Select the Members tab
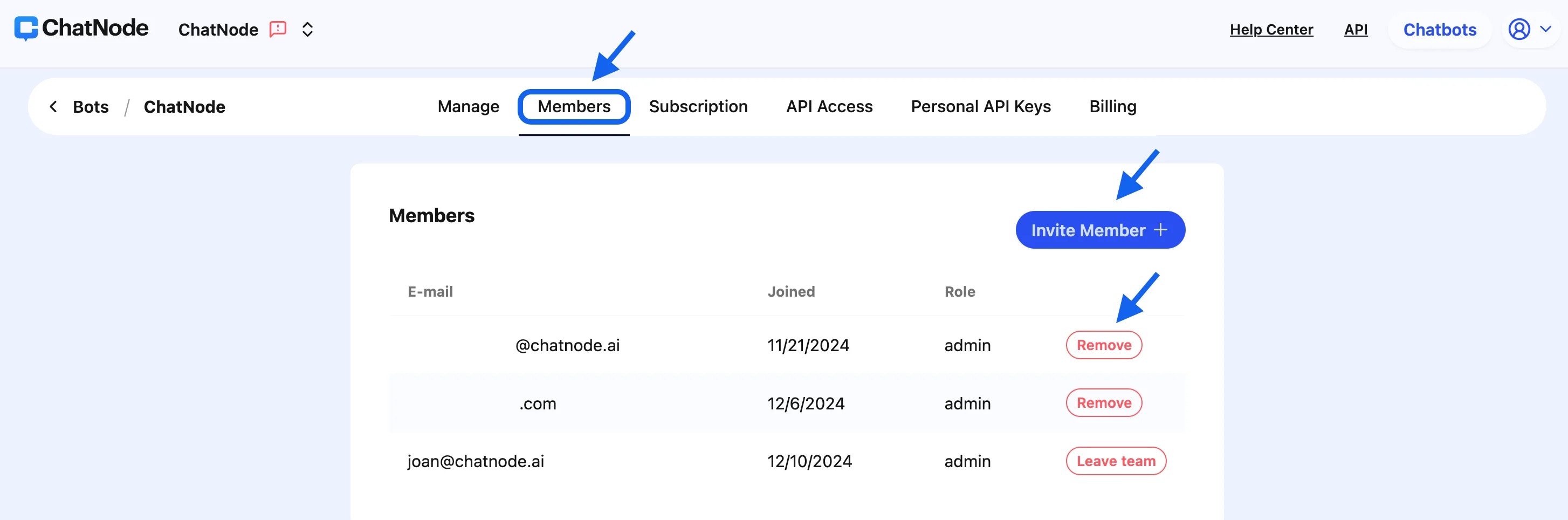This screenshot has width=1568, height=520. click(x=573, y=107)
